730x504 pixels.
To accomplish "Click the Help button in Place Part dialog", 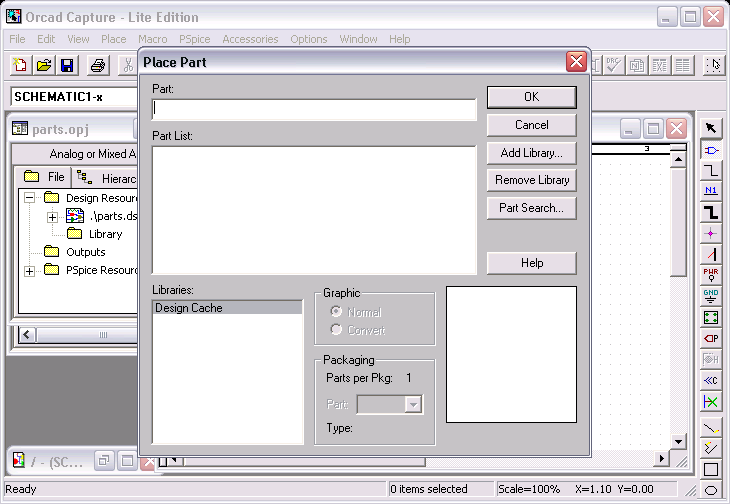I will click(x=532, y=263).
